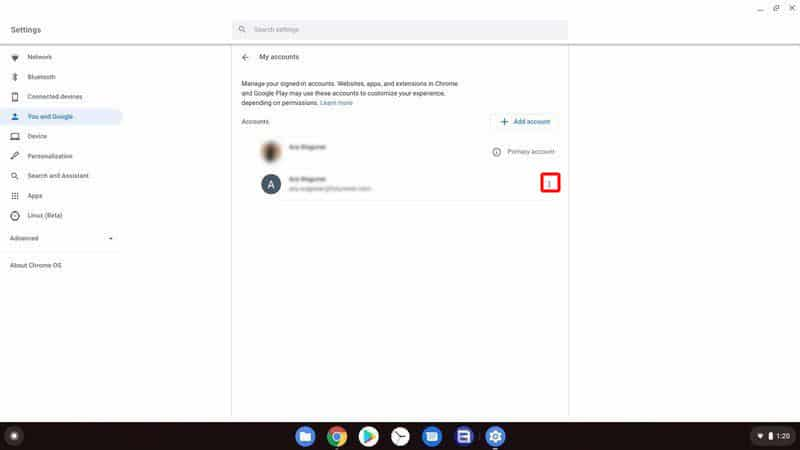
Task: Open Play Store from the shelf
Action: click(369, 436)
